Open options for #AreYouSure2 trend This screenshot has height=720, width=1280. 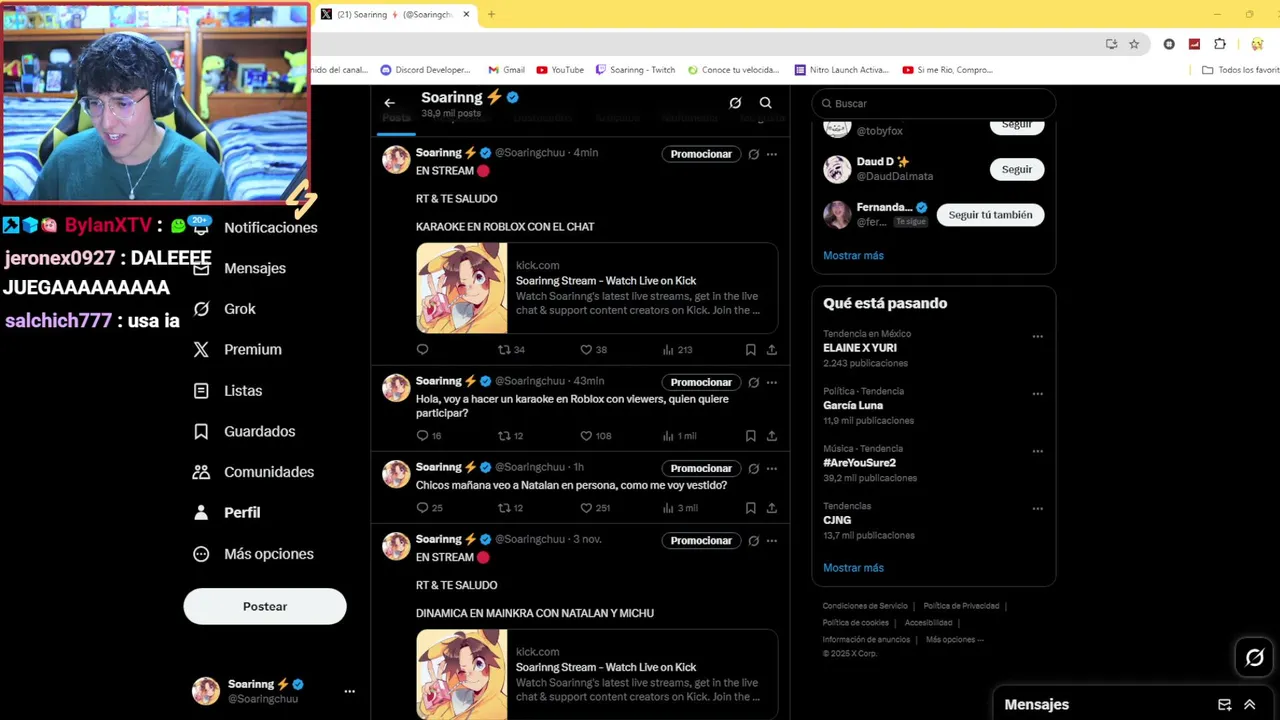tap(1038, 451)
